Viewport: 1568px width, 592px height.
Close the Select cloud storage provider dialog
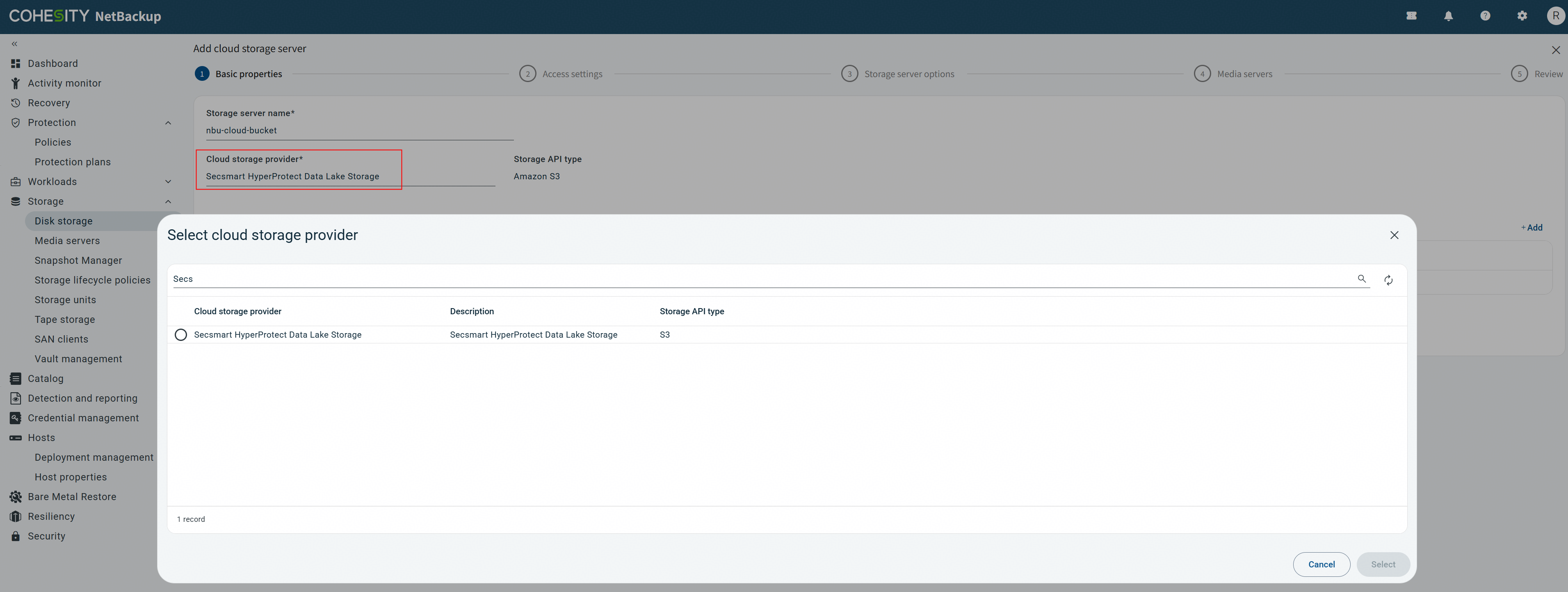(x=1394, y=235)
